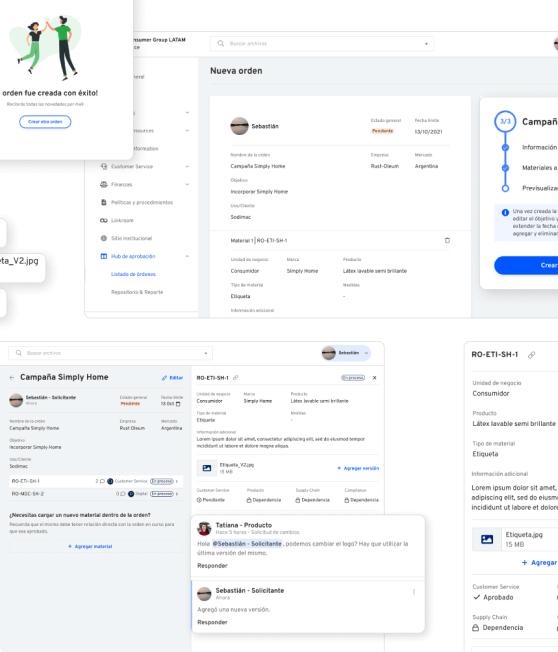Click Material 1 | RO-ETI-SH-1 heading
Screen dimensions: 558x652
[259, 240]
